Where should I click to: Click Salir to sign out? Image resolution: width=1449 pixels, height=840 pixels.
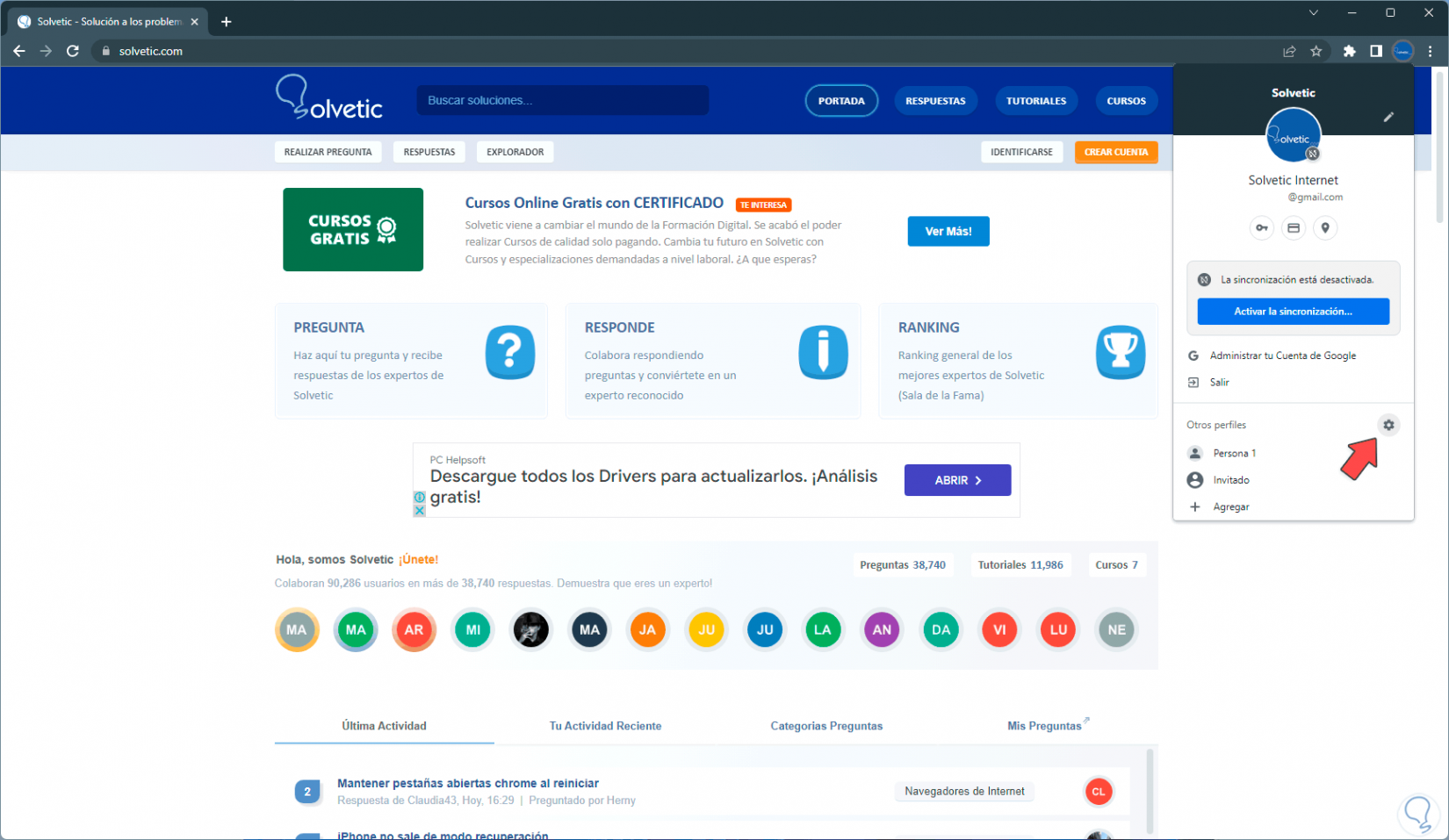coord(1294,383)
